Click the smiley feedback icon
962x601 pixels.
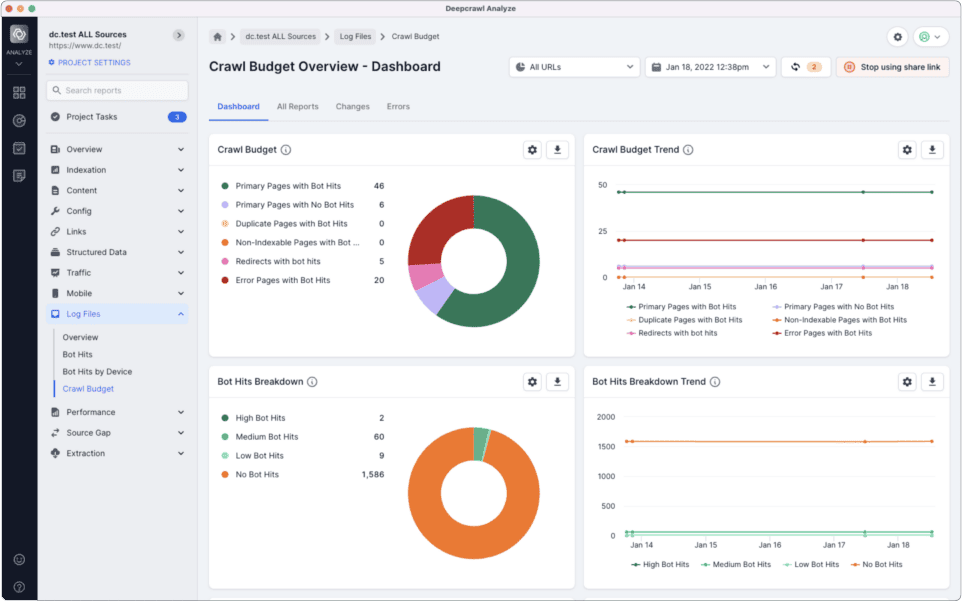coord(19,559)
